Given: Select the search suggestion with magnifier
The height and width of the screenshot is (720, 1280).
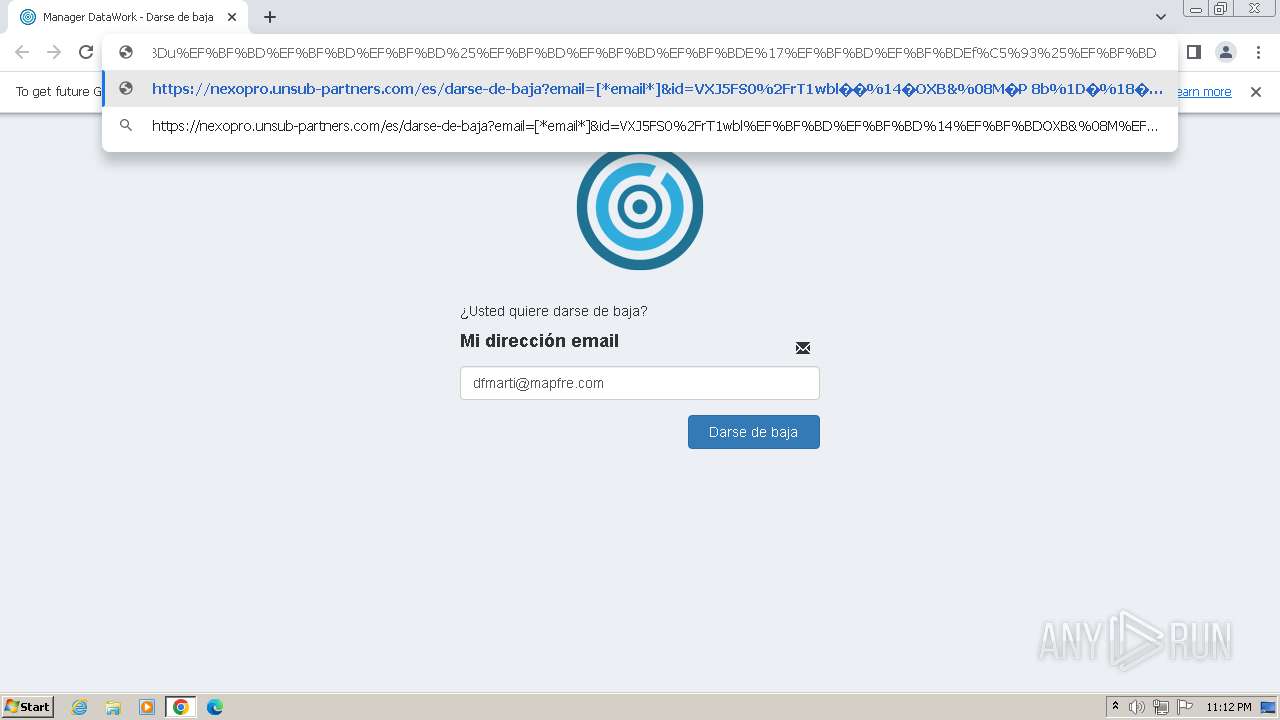Looking at the screenshot, I should point(640,126).
